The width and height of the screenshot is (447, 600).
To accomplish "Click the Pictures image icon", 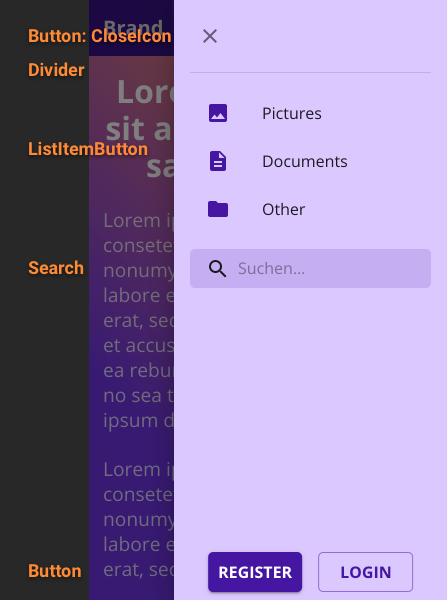I will [x=218, y=113].
